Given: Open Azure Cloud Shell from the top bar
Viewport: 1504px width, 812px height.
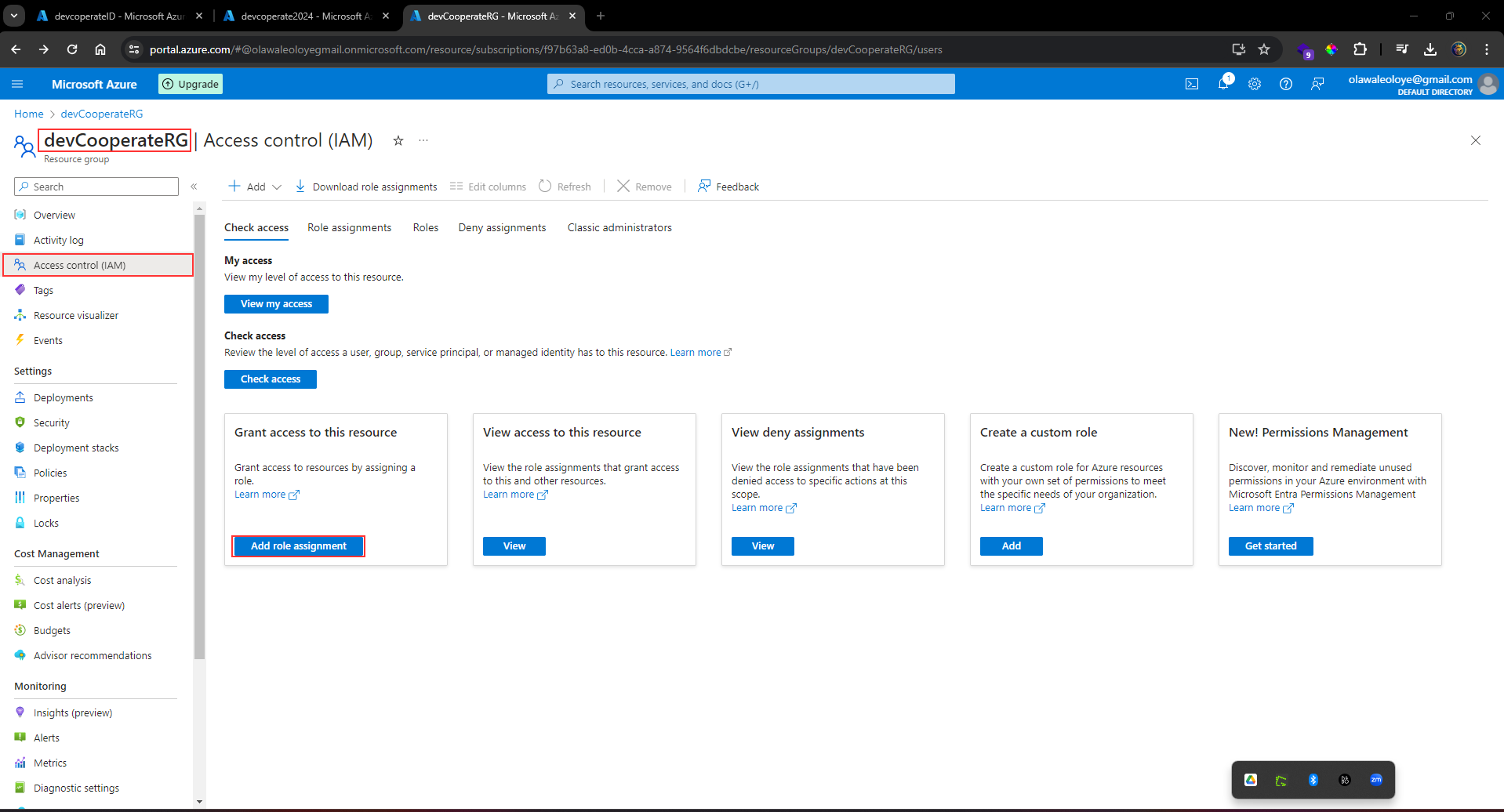Looking at the screenshot, I should click(x=1192, y=84).
